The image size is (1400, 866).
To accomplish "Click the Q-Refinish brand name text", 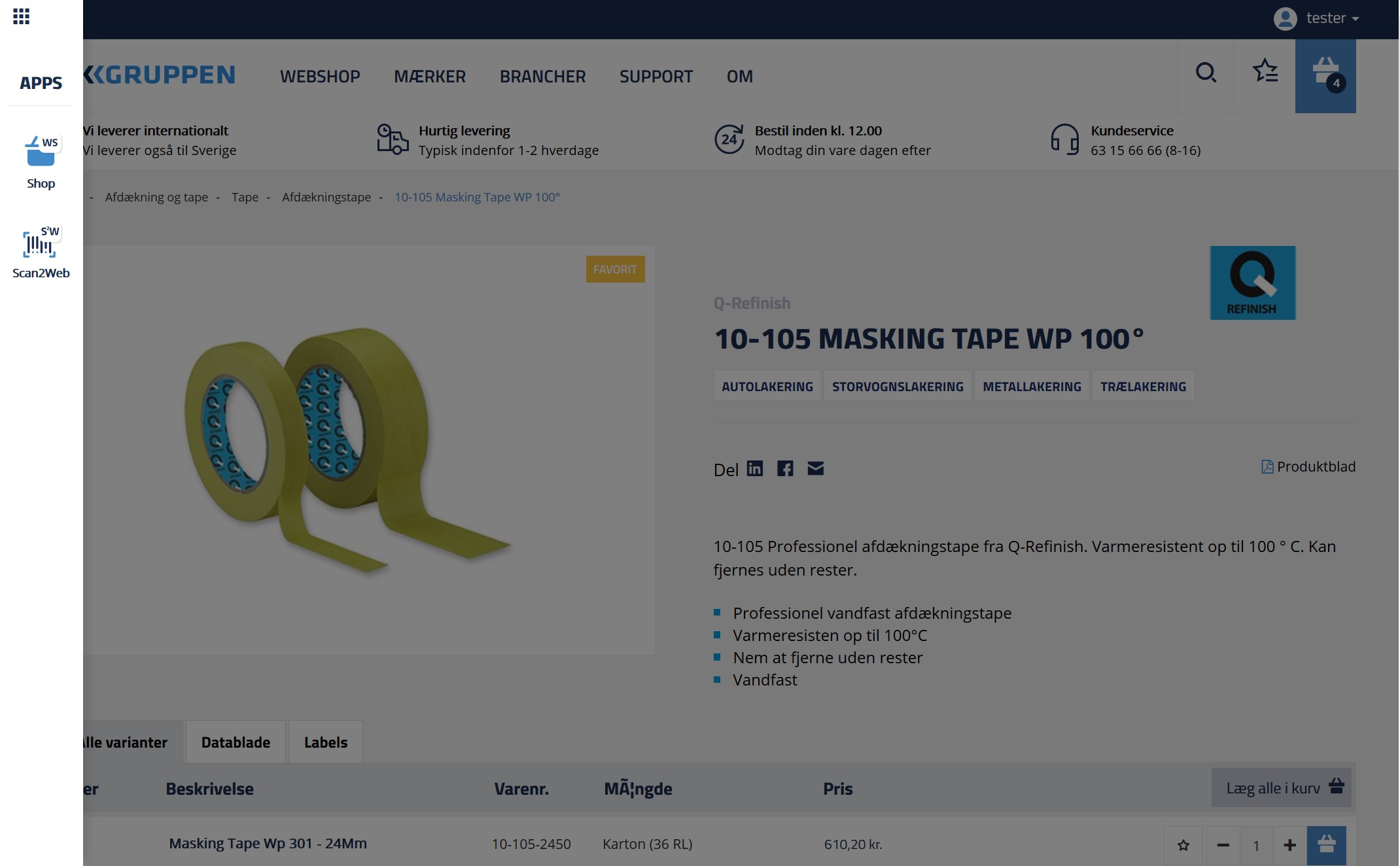I will coord(752,303).
